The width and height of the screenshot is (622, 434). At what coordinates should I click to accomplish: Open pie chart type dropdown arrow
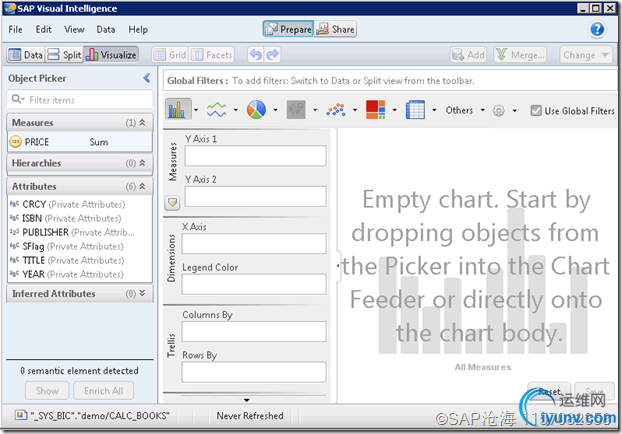tap(275, 110)
